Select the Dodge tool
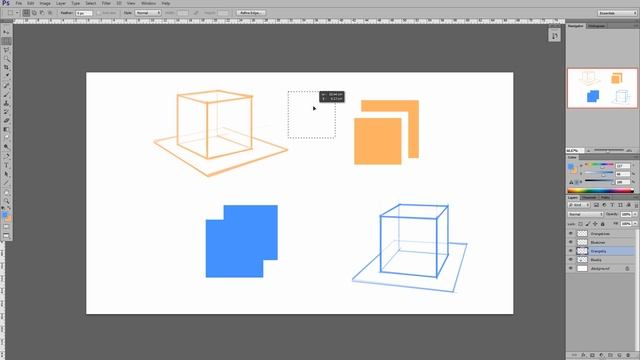 tap(6, 147)
